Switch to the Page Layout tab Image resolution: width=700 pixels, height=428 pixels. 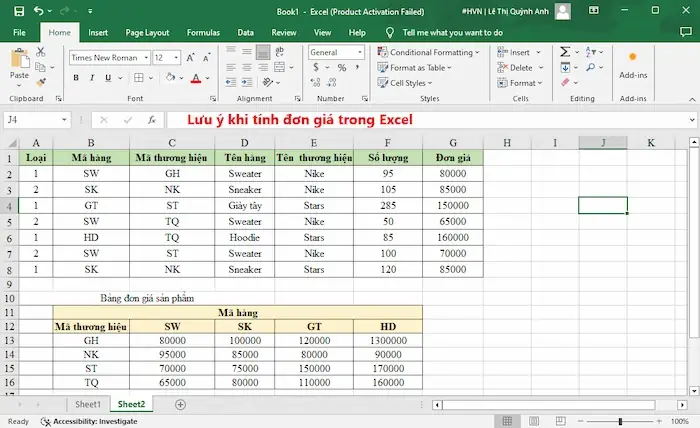pyautogui.click(x=147, y=33)
